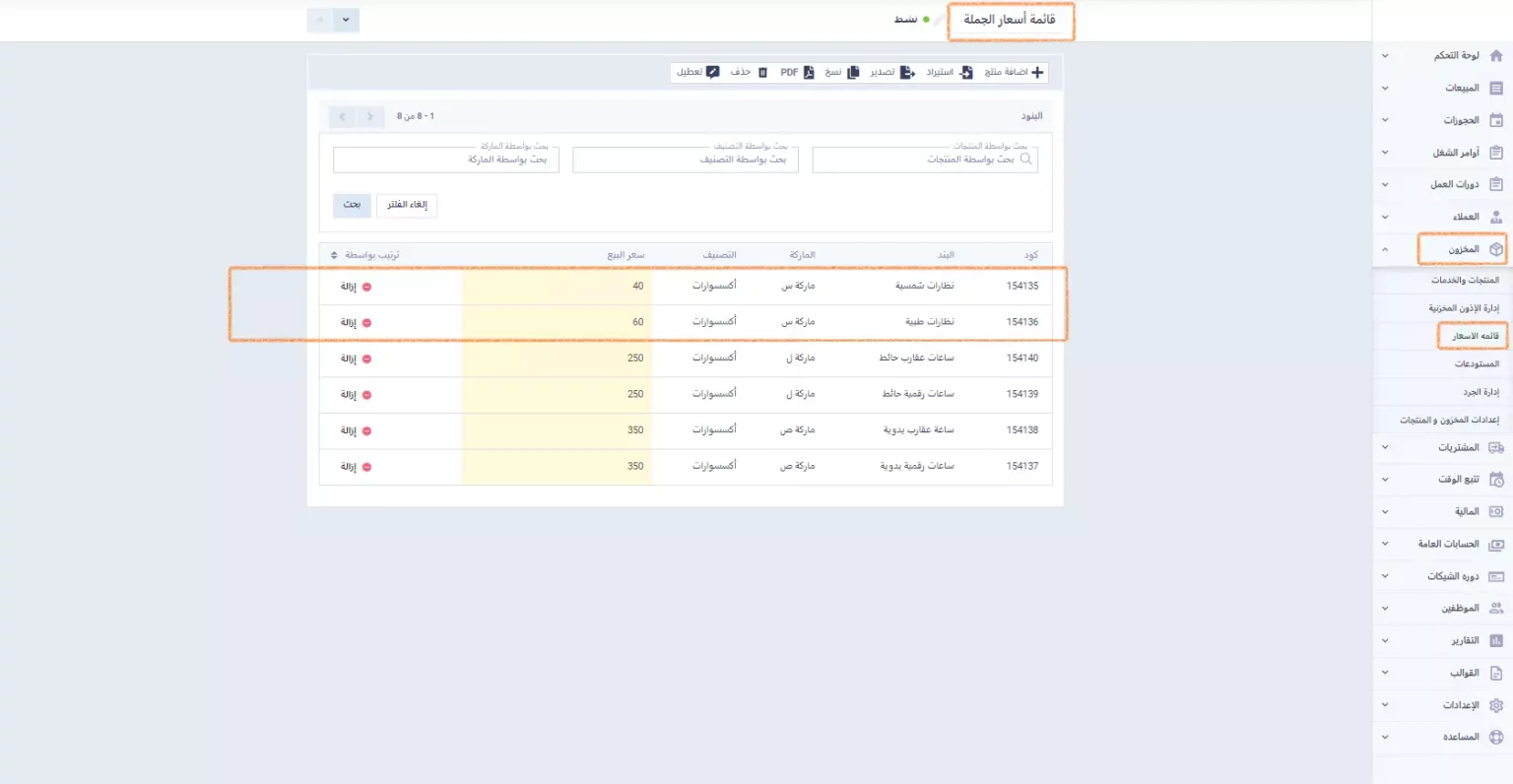The height and width of the screenshot is (784, 1513).
Task: Click the بحث بواسطة المنتجات search field
Action: point(925,160)
